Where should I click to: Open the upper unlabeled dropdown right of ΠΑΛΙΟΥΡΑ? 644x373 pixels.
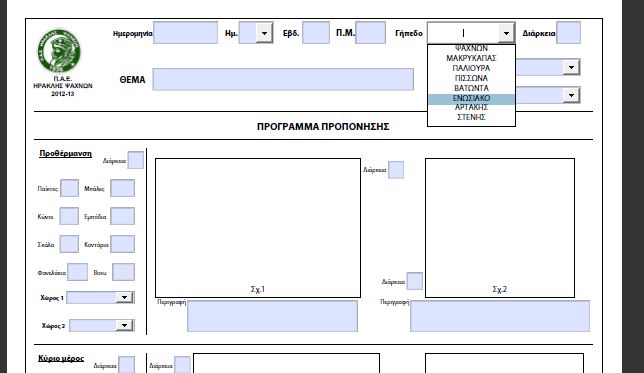[x=571, y=67]
